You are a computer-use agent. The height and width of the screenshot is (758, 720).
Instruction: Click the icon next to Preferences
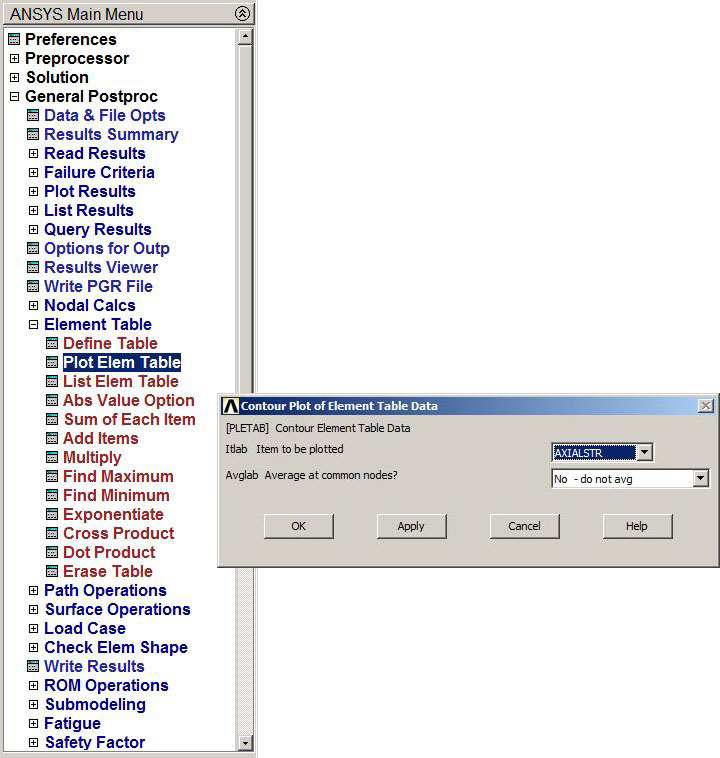point(14,40)
